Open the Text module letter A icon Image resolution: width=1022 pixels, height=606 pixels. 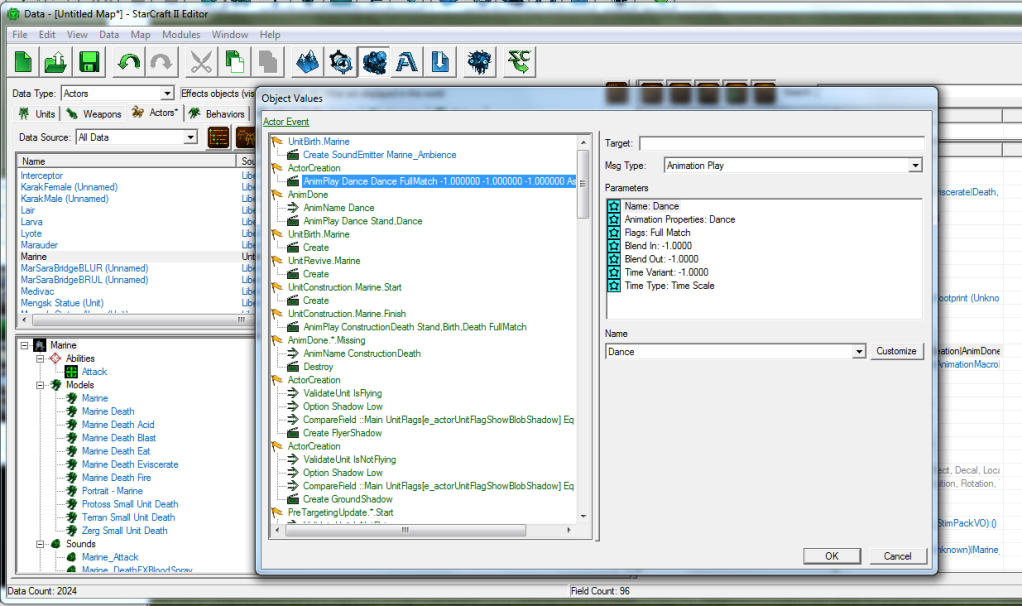tap(407, 63)
